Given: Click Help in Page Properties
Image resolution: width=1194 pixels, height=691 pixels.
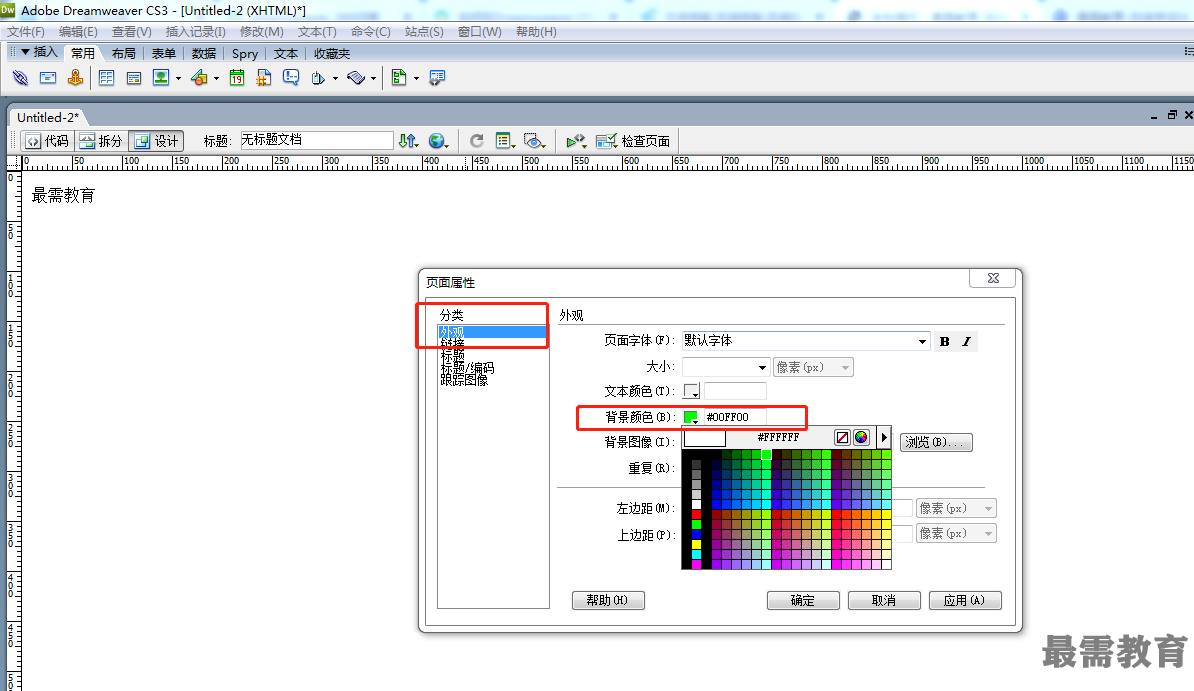Looking at the screenshot, I should click(x=608, y=600).
